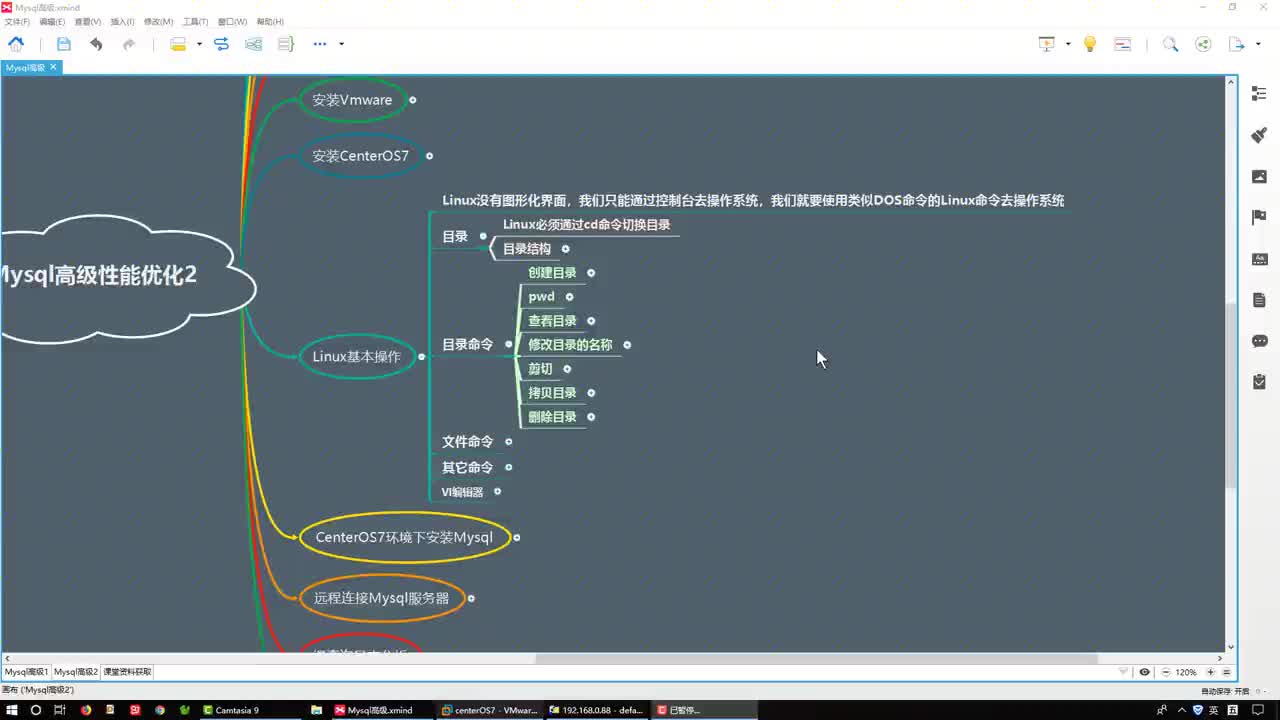Viewport: 1280px width, 720px height.
Task: Expand the 修改目录的名称 node
Action: click(x=627, y=345)
